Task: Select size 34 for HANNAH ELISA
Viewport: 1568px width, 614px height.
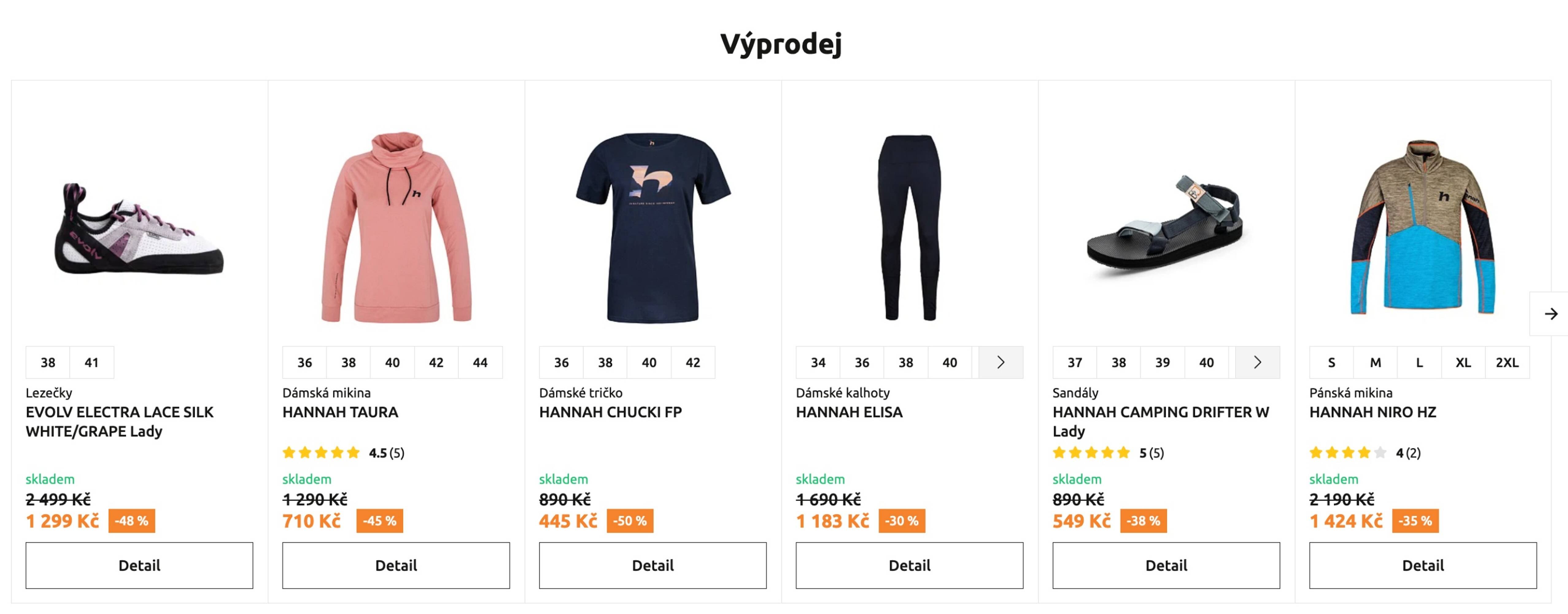Action: pos(818,363)
